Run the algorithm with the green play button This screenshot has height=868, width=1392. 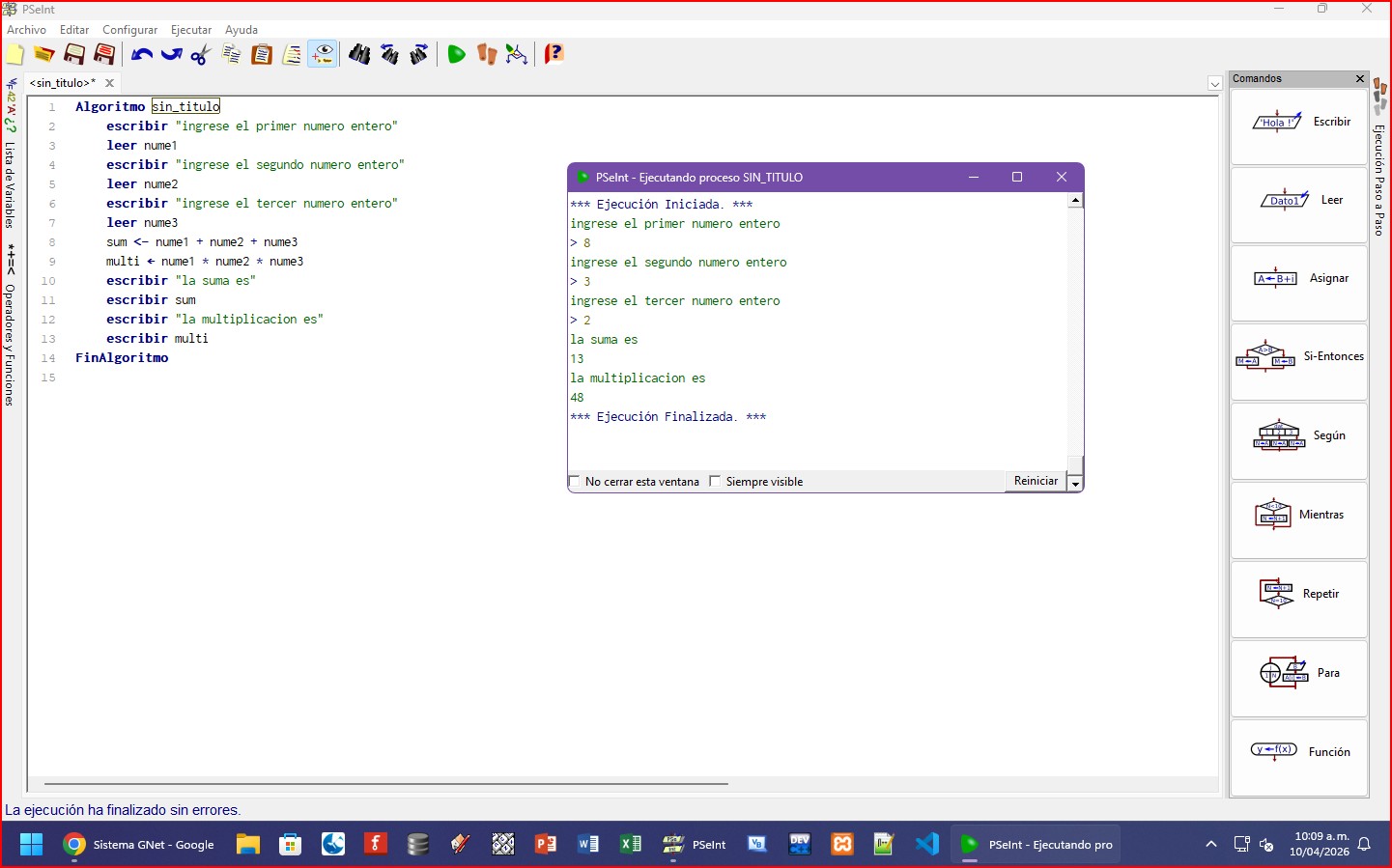[x=456, y=55]
